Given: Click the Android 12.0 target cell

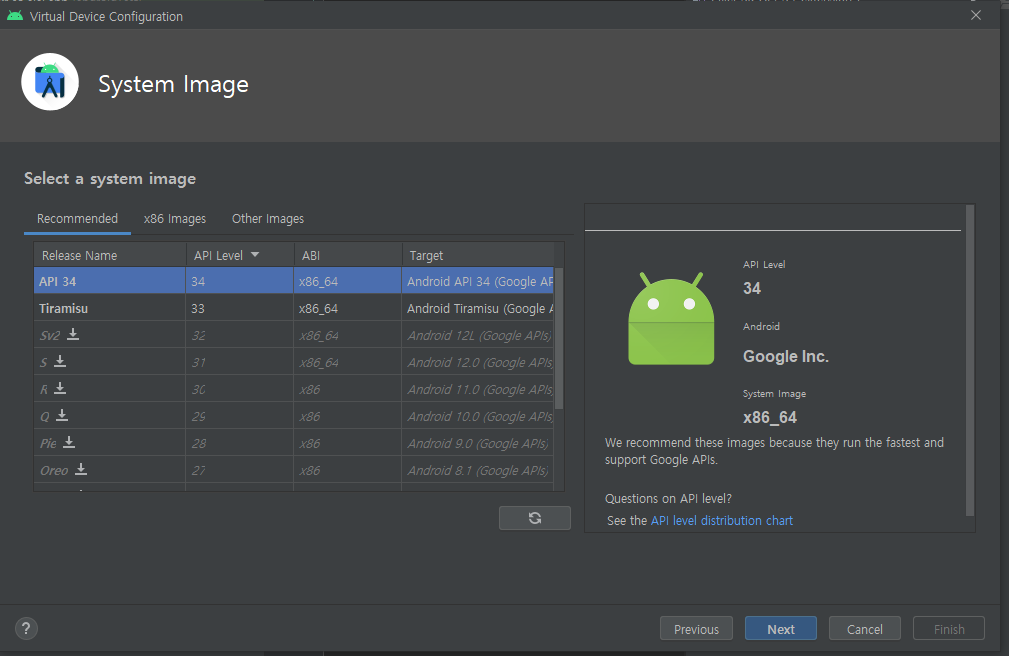Looking at the screenshot, I should pyautogui.click(x=478, y=362).
